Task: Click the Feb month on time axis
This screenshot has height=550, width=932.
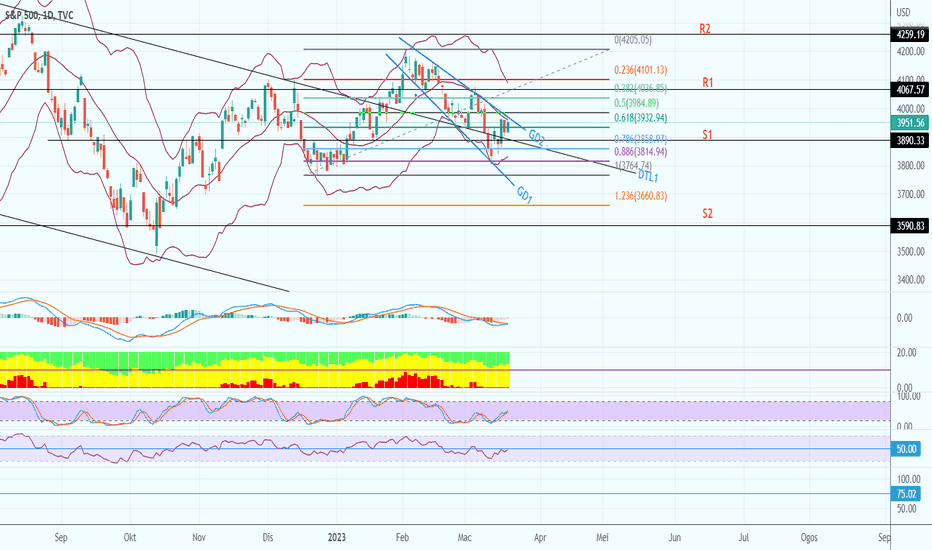Action: [x=402, y=538]
